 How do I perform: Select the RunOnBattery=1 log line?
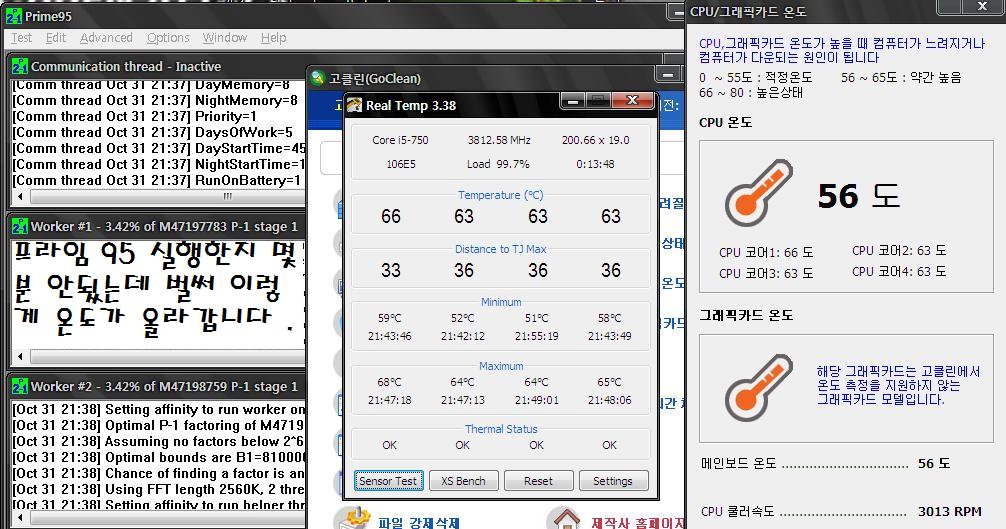(x=158, y=180)
